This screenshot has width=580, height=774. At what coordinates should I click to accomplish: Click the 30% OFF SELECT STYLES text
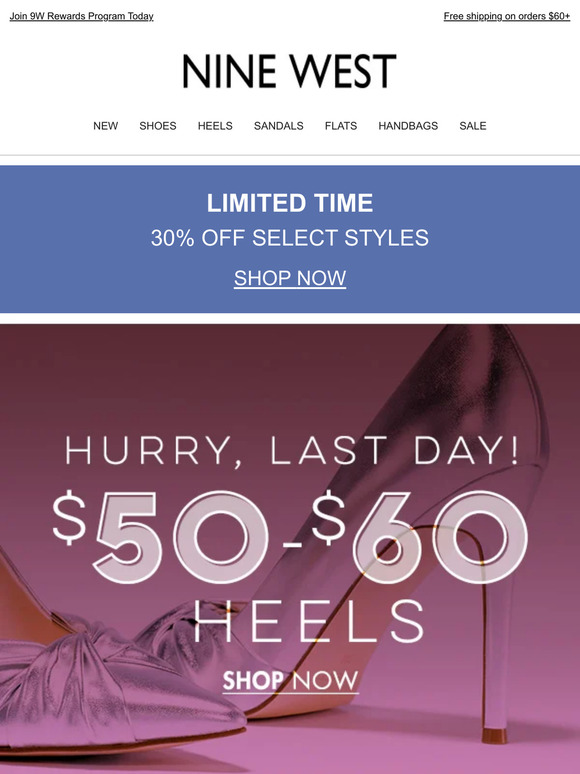[x=290, y=238]
